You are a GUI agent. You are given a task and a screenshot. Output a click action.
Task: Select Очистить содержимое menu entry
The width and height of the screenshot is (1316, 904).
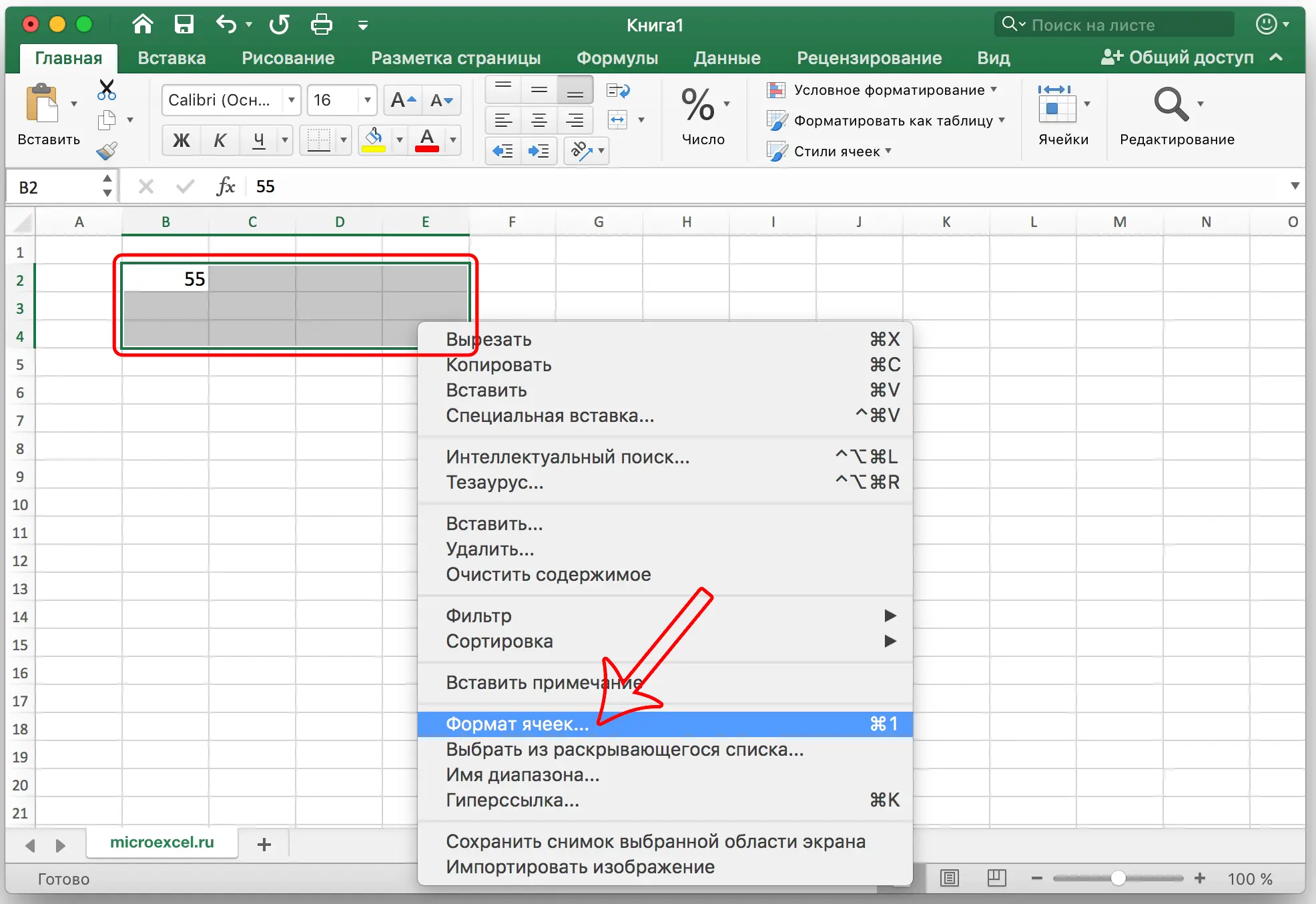click(x=665, y=574)
